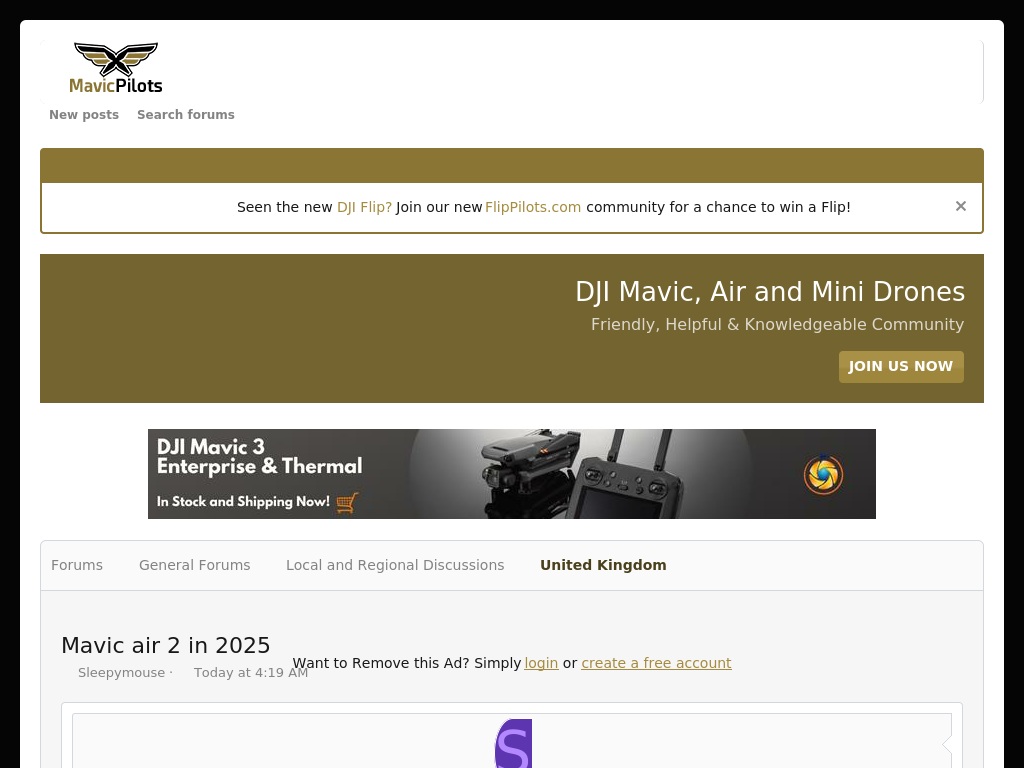Open the DJI Mavic 3 Enterprise ad banner
This screenshot has height=768, width=1024.
click(x=512, y=474)
